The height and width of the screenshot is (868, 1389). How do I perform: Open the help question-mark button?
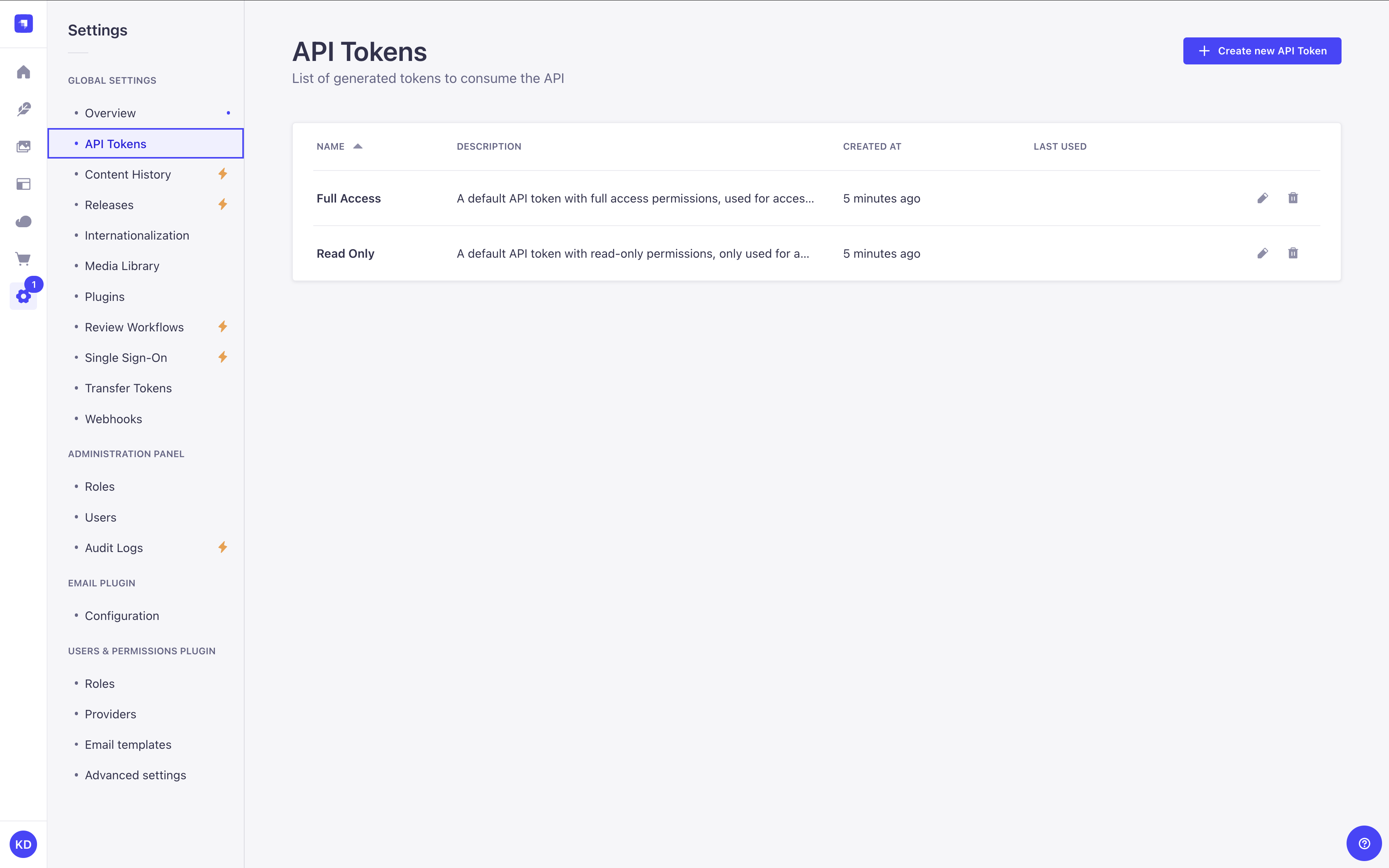point(1364,843)
